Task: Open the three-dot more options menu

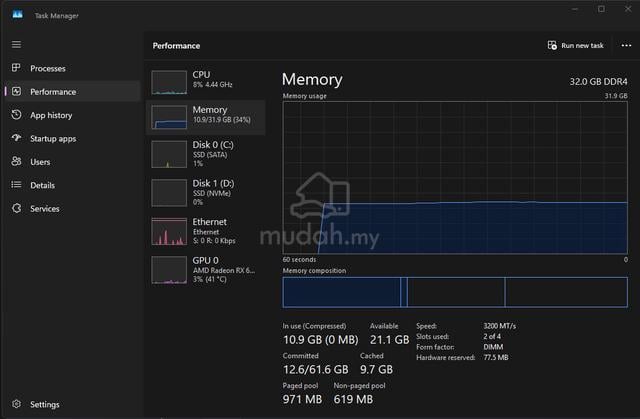Action: click(x=626, y=45)
